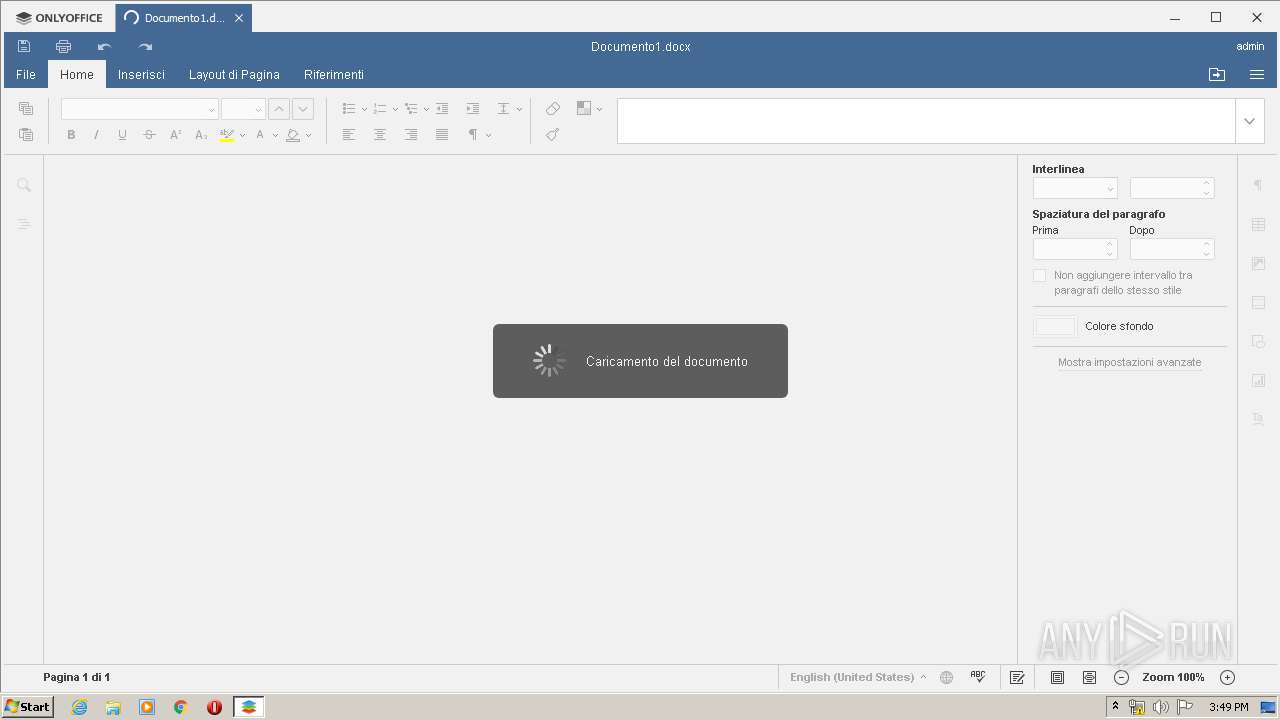This screenshot has height=720, width=1280.
Task: Justify text alignment
Action: pyautogui.click(x=442, y=135)
